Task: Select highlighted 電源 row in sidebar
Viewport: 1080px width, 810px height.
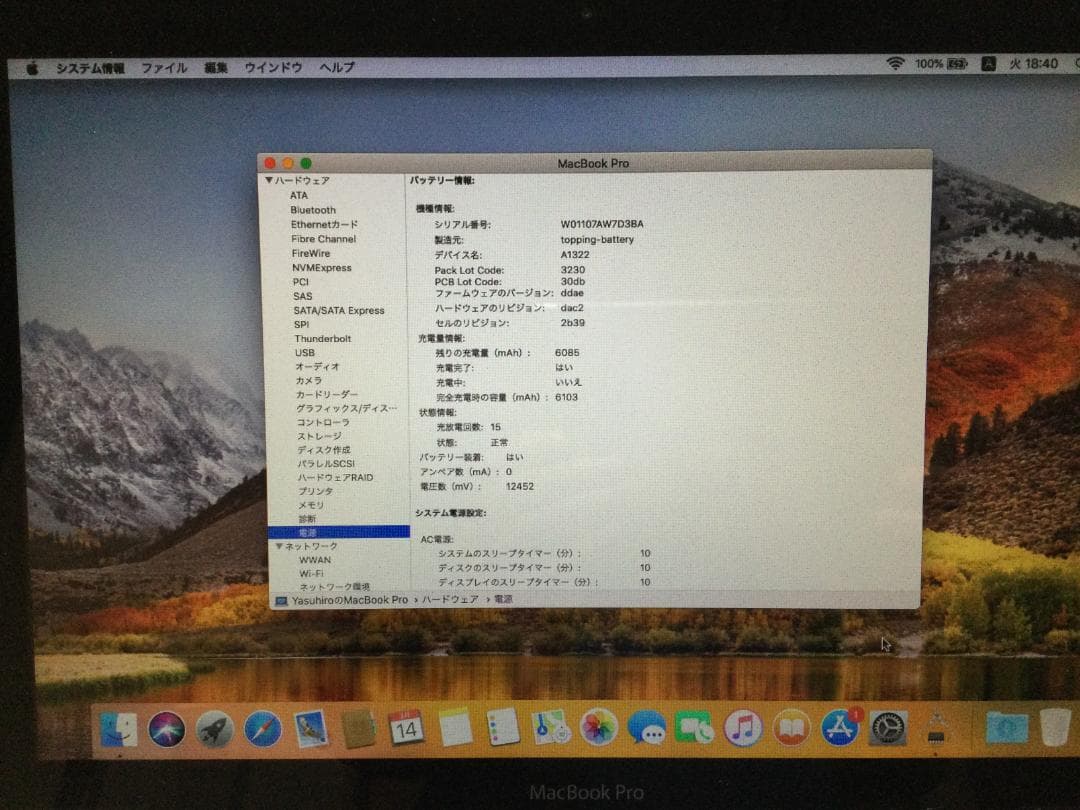Action: coord(339,532)
